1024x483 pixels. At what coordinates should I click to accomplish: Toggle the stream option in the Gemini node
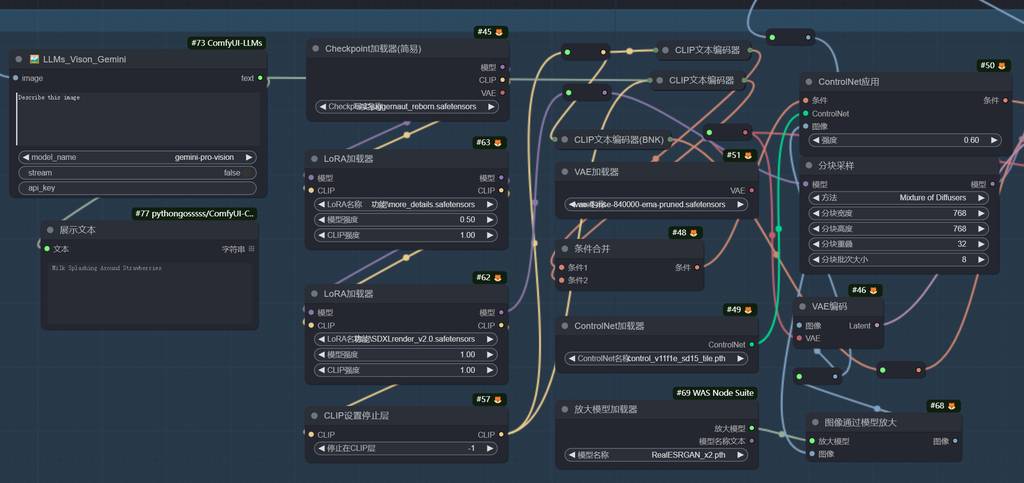137,172
